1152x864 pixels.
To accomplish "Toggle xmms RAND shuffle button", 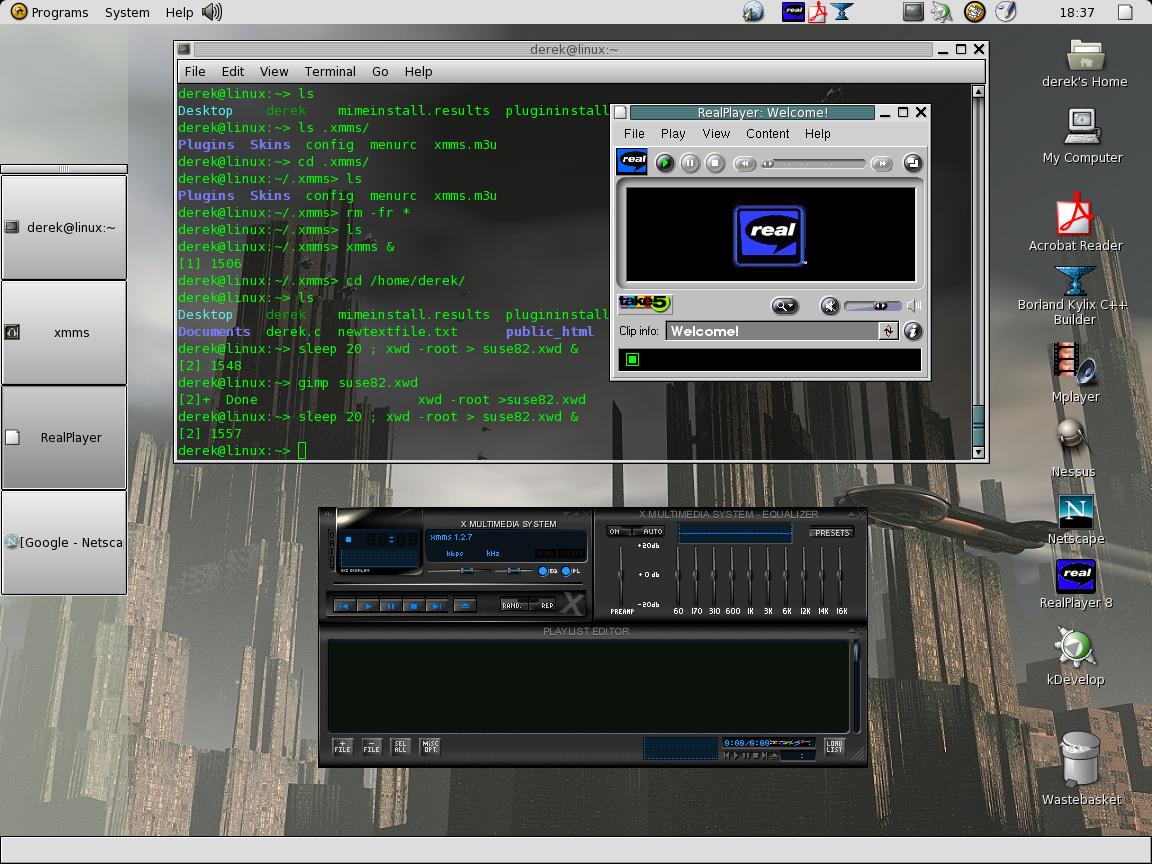I will point(513,605).
